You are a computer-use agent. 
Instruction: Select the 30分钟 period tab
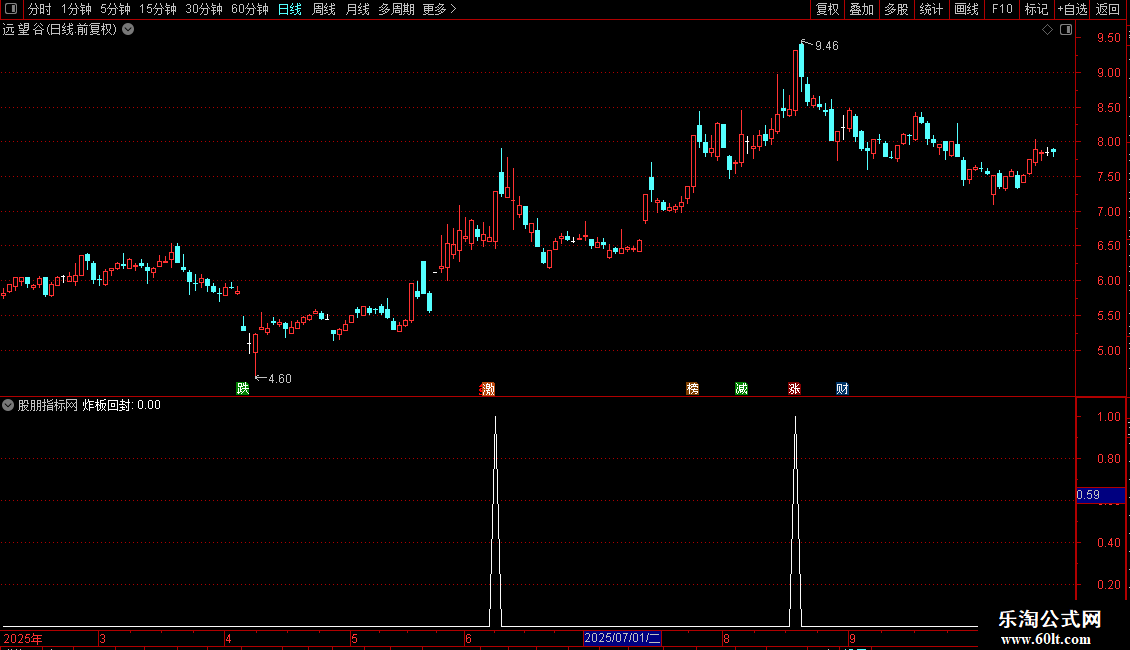click(x=203, y=9)
